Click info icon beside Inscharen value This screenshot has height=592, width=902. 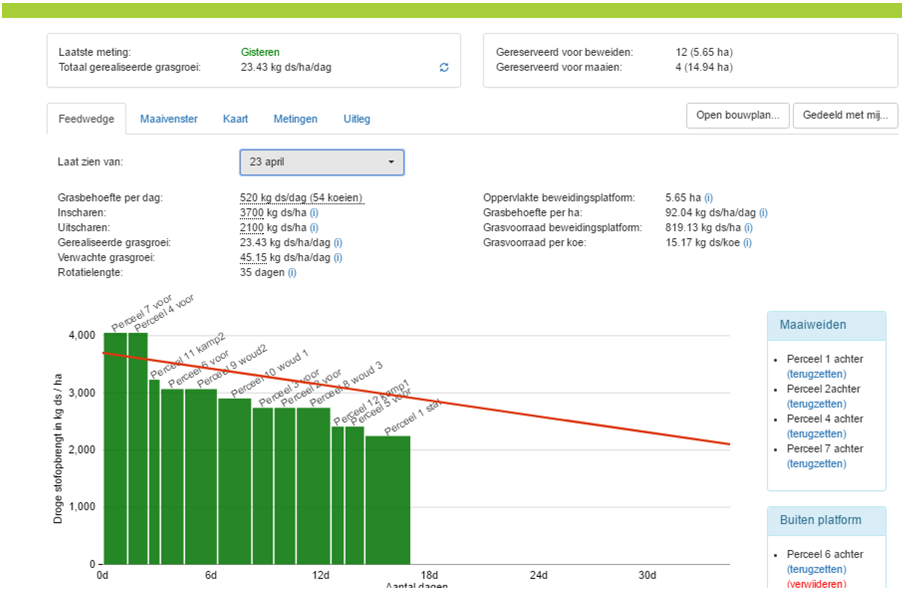[313, 213]
